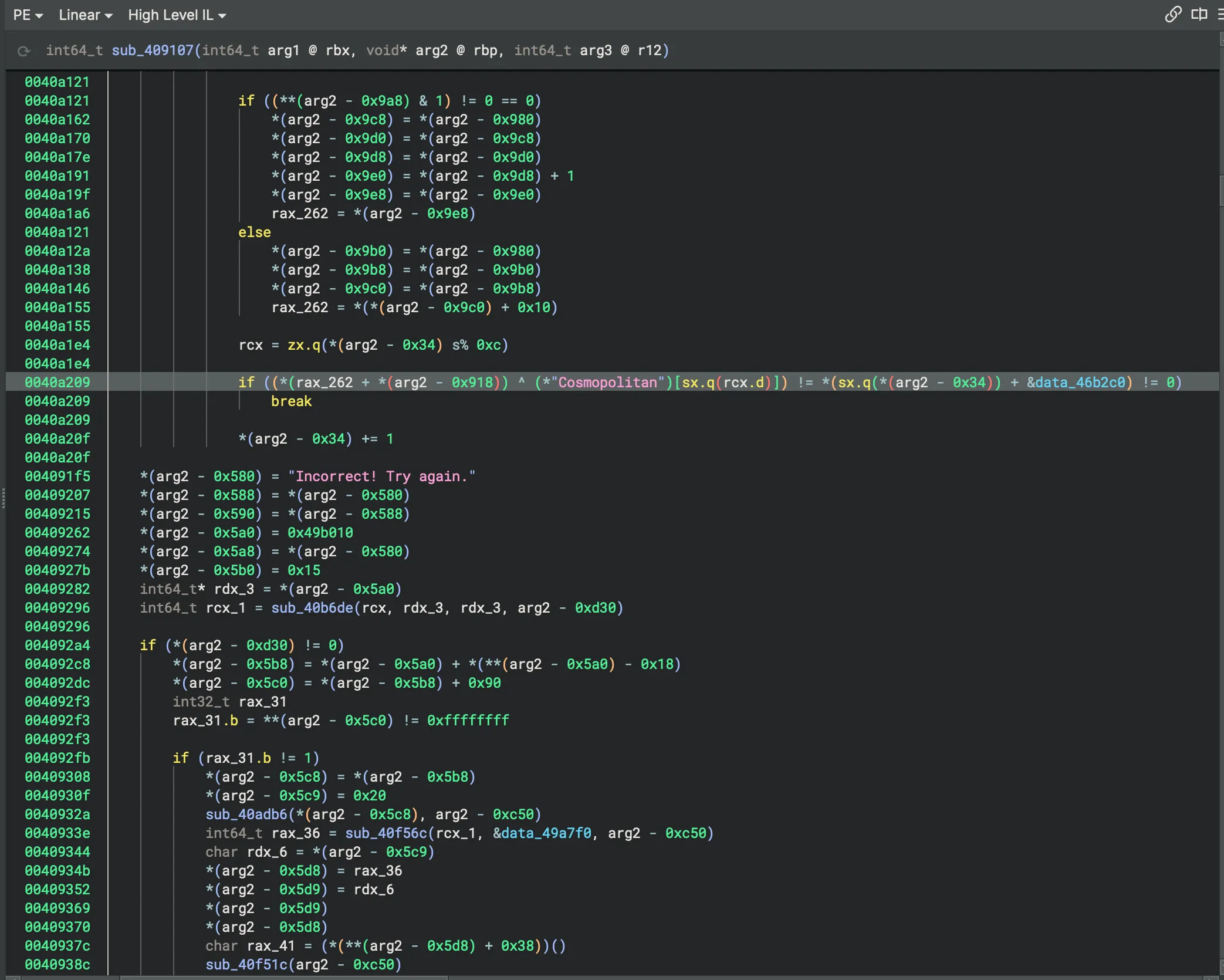The height and width of the screenshot is (980, 1224).
Task: Click address 00409262 in the gutter
Action: [58, 533]
